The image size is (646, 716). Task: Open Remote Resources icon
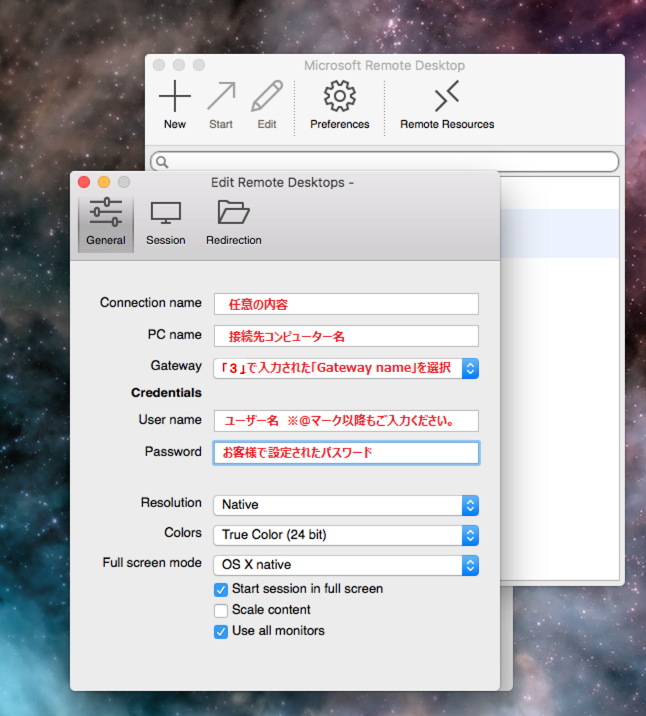447,96
